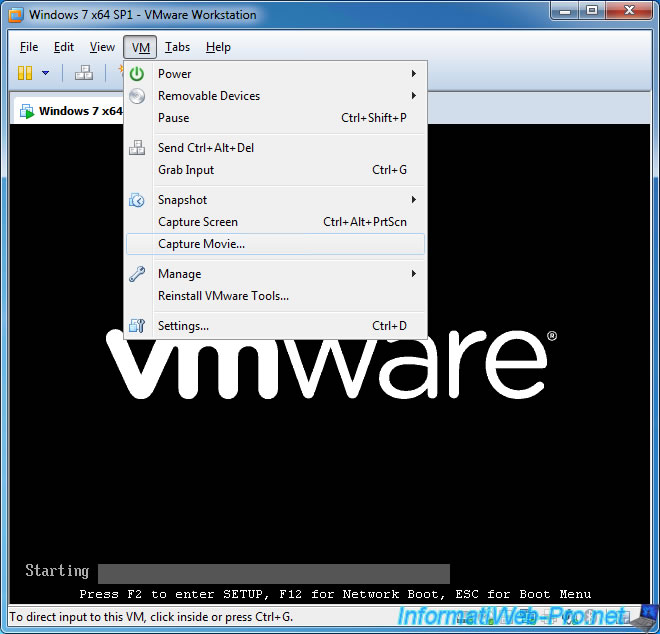Viewport: 660px width, 634px height.
Task: Choose Grab Input from the VM menu
Action: (275, 170)
